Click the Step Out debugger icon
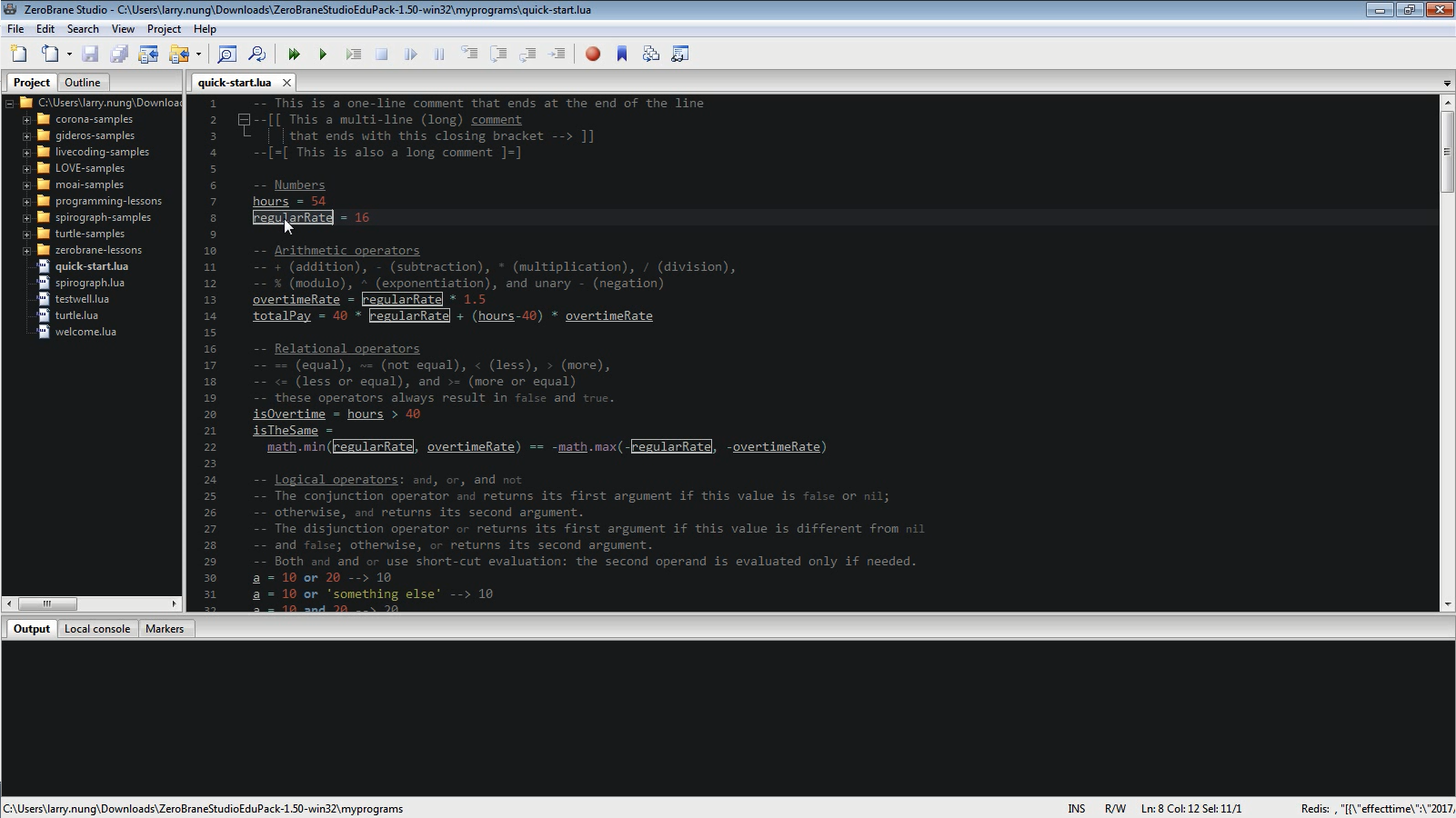Screen dimensions: 1456x818 [527, 55]
